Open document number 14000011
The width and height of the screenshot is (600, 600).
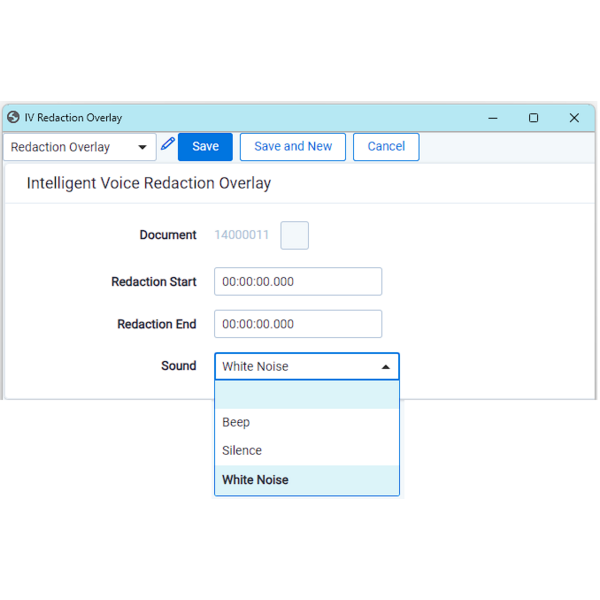point(241,235)
